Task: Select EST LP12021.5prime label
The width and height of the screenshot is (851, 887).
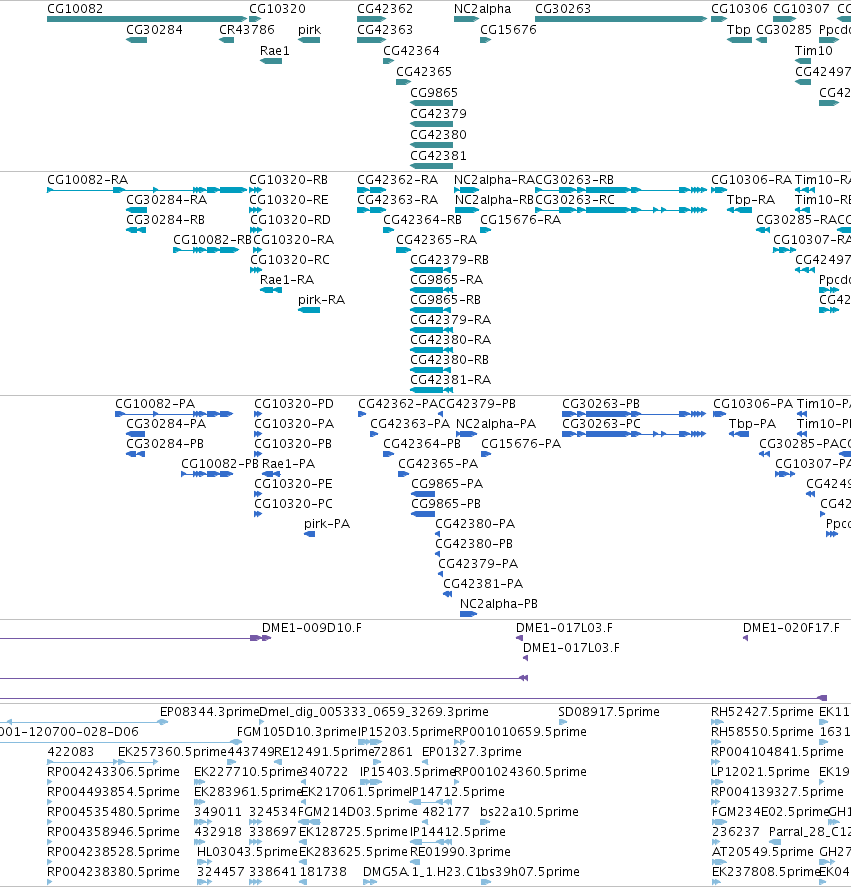Action: 760,772
